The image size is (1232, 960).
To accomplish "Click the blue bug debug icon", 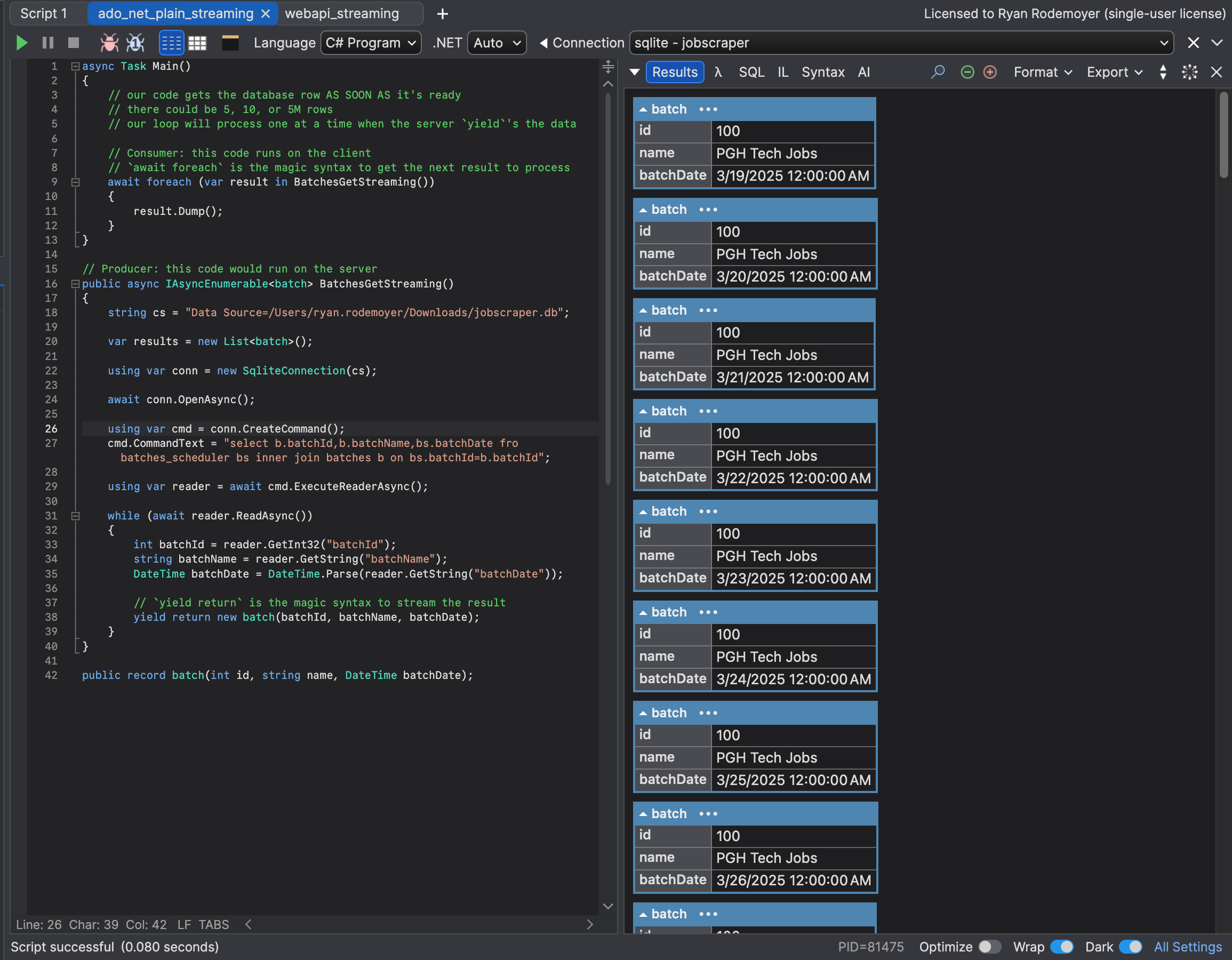I will tap(135, 43).
